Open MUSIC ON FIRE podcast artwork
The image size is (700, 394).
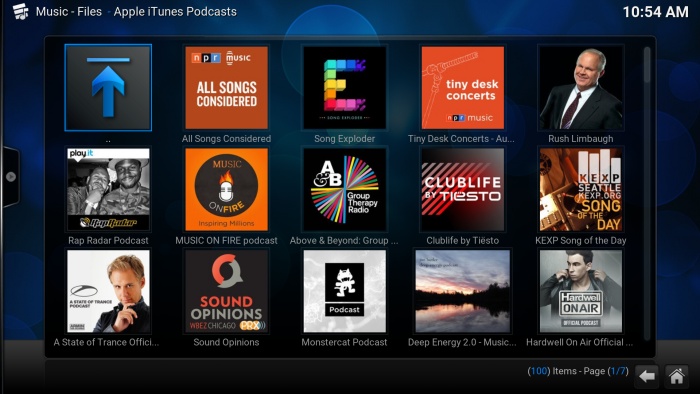pos(226,189)
